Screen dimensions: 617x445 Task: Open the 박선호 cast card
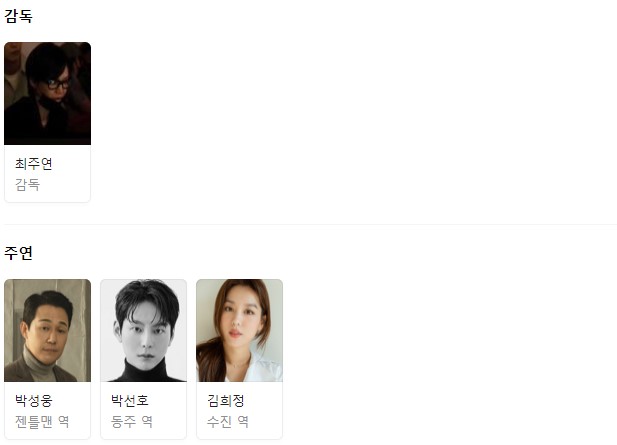(143, 359)
